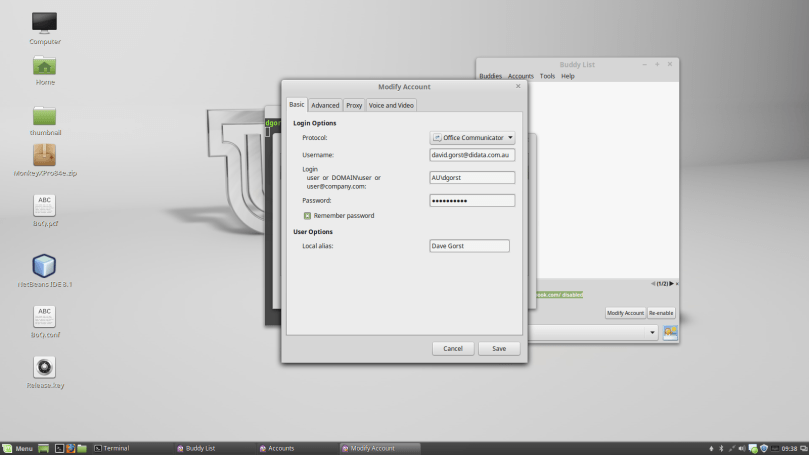
Task: Click the Local alias field
Action: tap(470, 246)
